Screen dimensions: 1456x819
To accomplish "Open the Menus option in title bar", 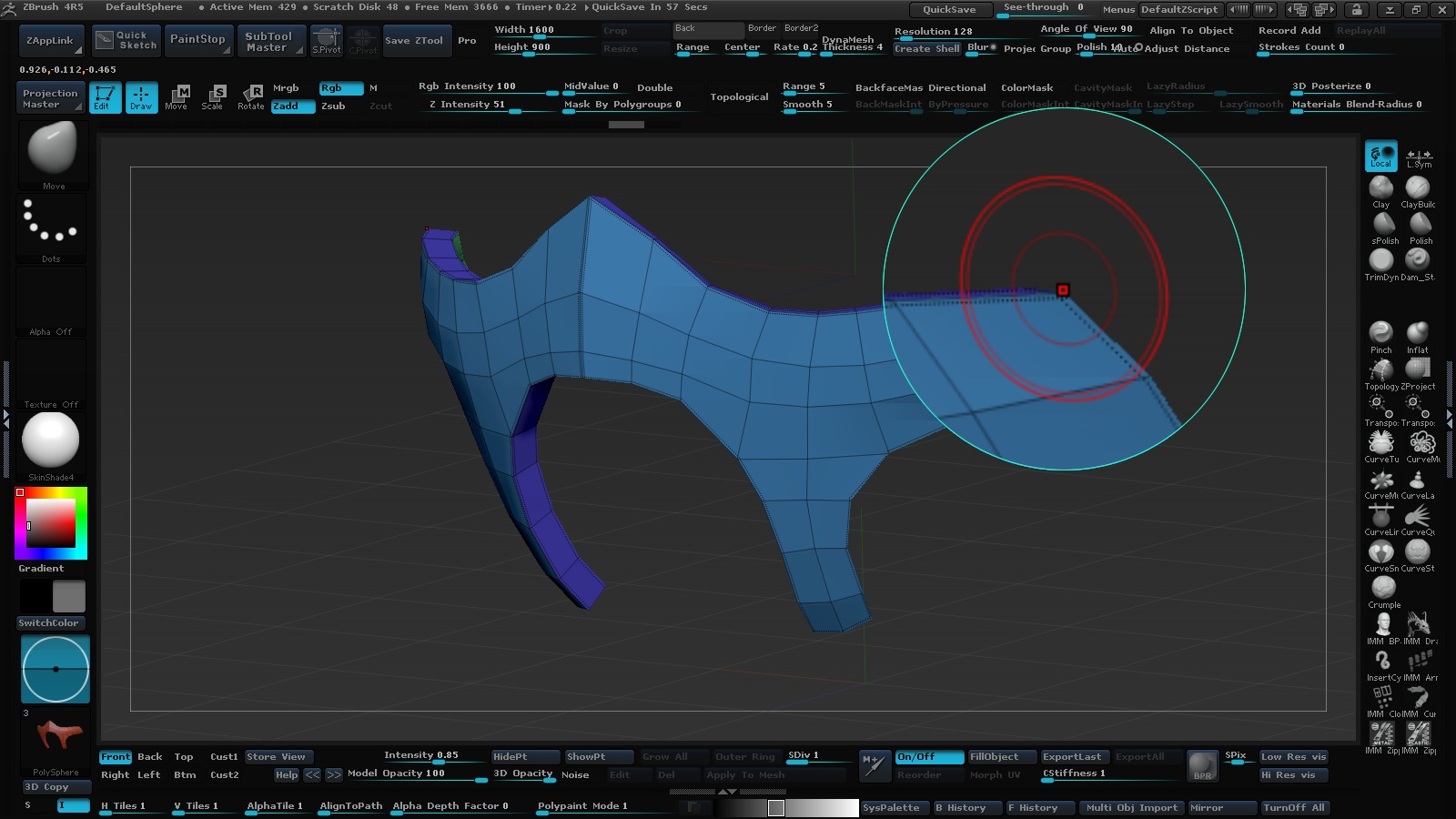I will coord(1117,9).
